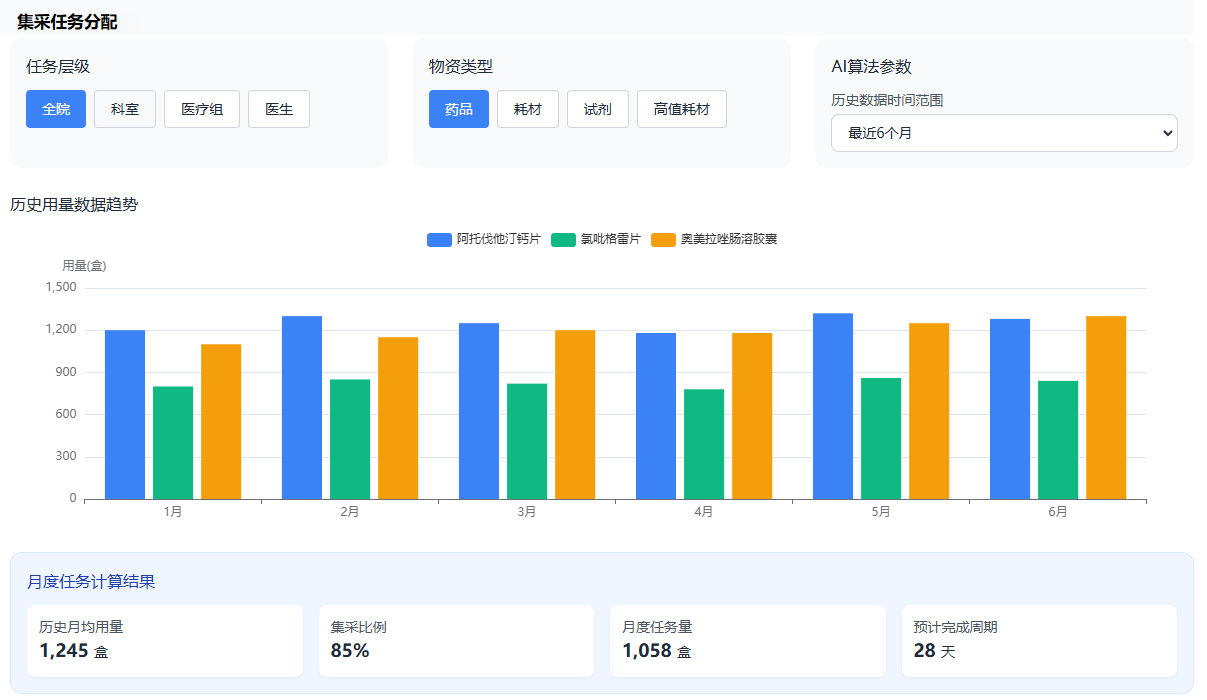Image resolution: width=1207 pixels, height=700 pixels.
Task: Click the blue bar for 1月
Action: 125,414
